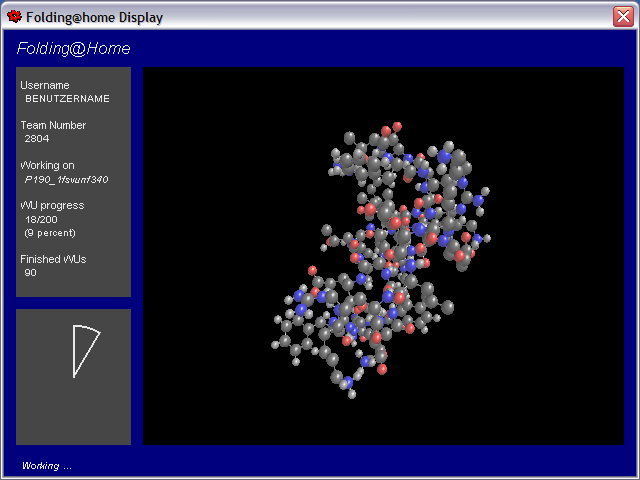Click the Folding@Home heading text
Viewport: 640px width, 480px height.
[x=73, y=49]
